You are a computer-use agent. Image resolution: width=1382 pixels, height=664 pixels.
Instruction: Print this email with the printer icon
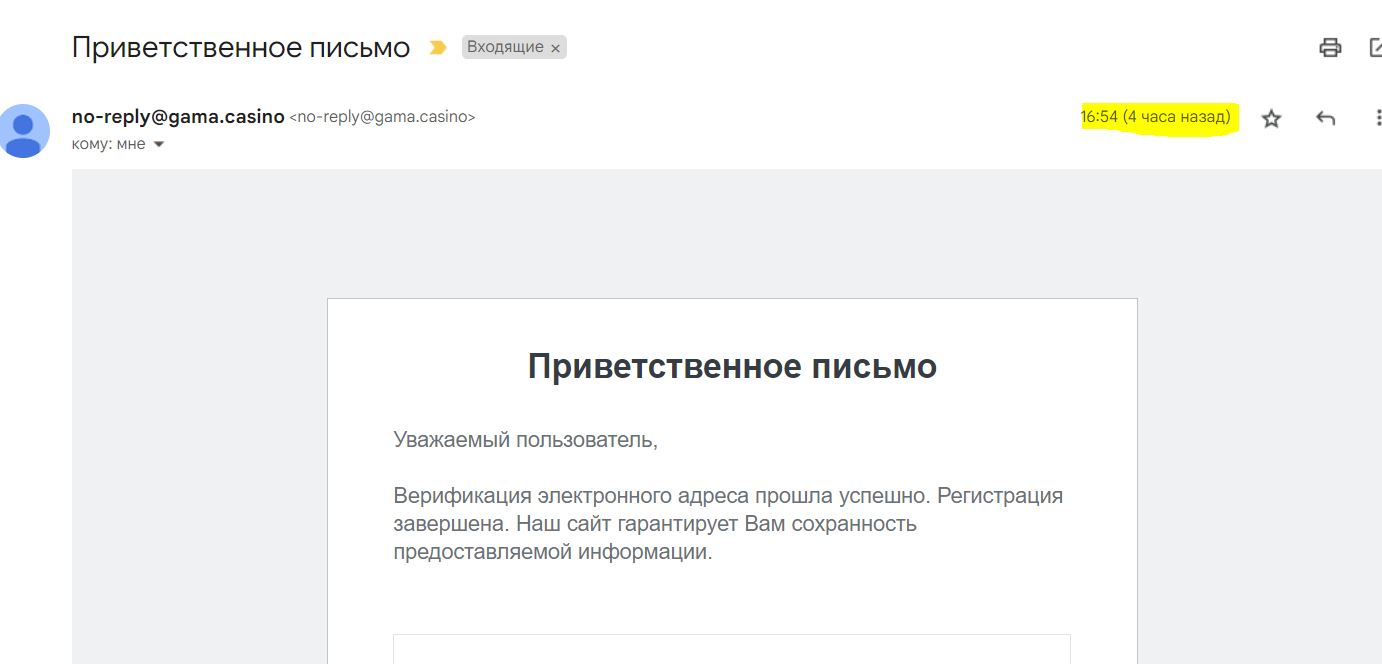point(1329,47)
